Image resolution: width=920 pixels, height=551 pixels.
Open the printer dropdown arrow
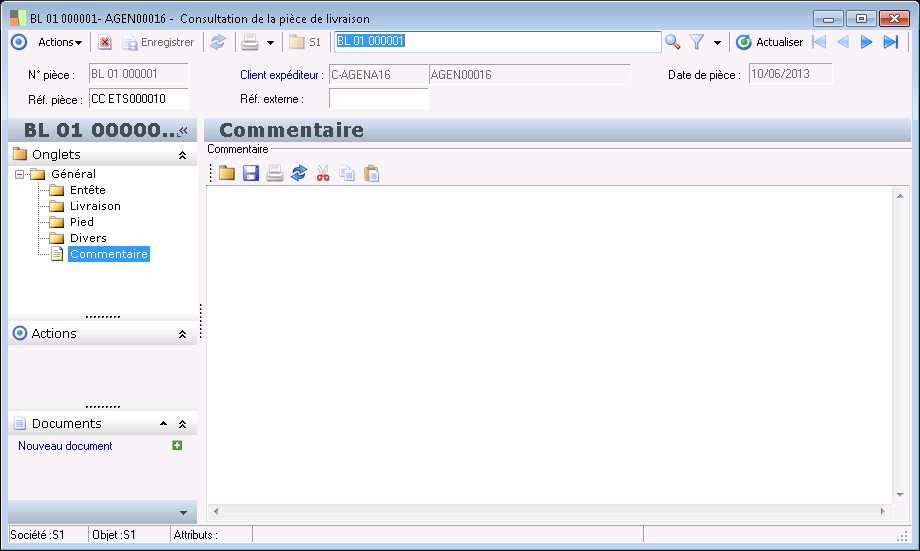click(270, 42)
